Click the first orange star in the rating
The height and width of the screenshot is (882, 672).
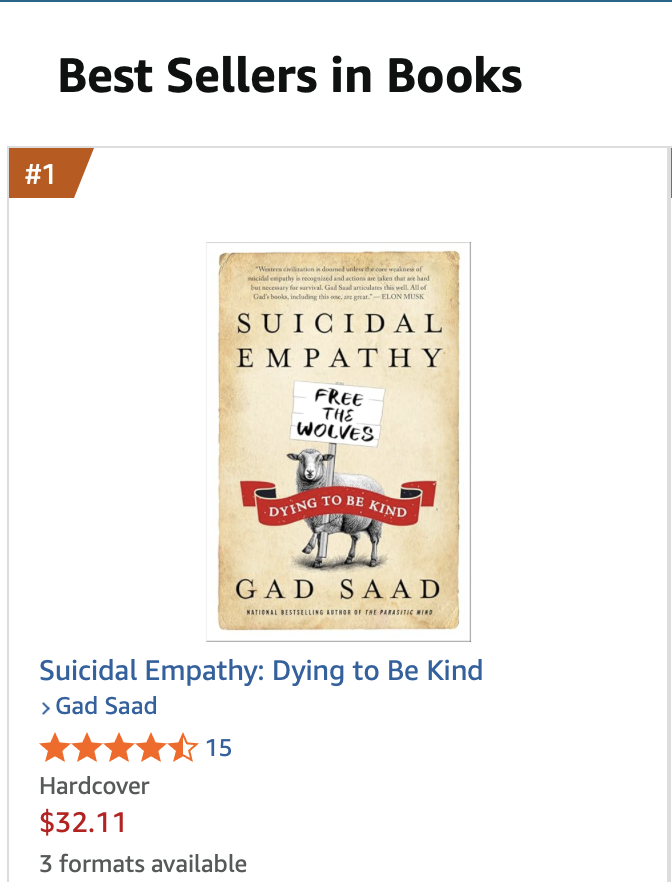(55, 748)
